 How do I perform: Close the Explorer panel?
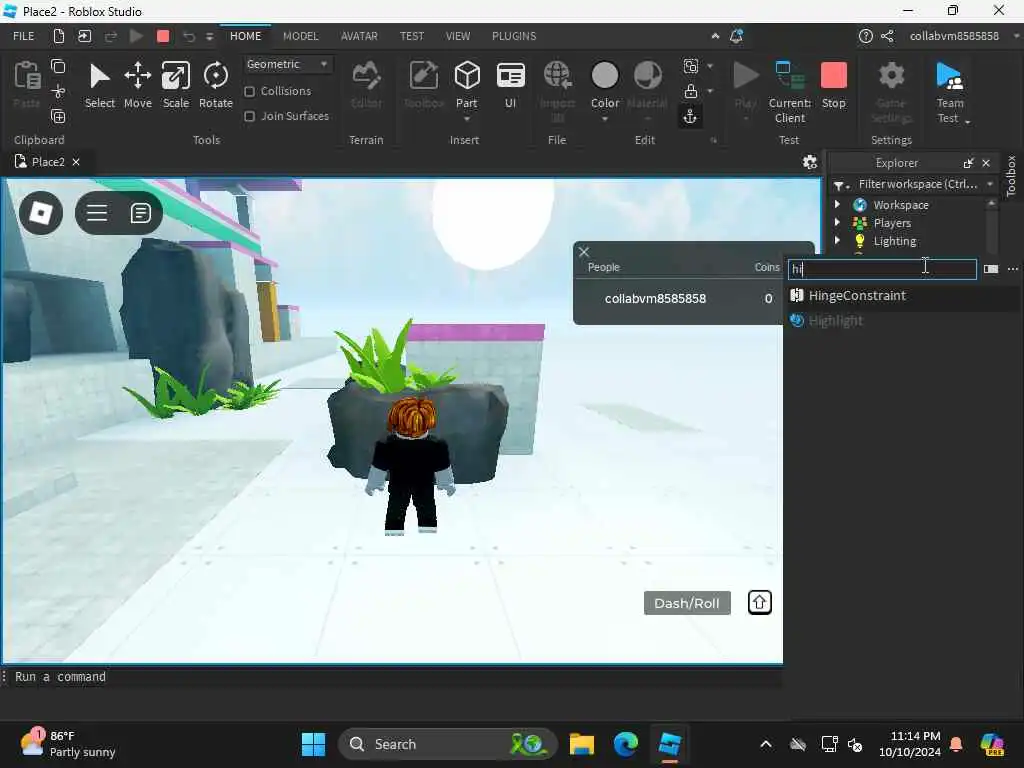click(x=986, y=163)
